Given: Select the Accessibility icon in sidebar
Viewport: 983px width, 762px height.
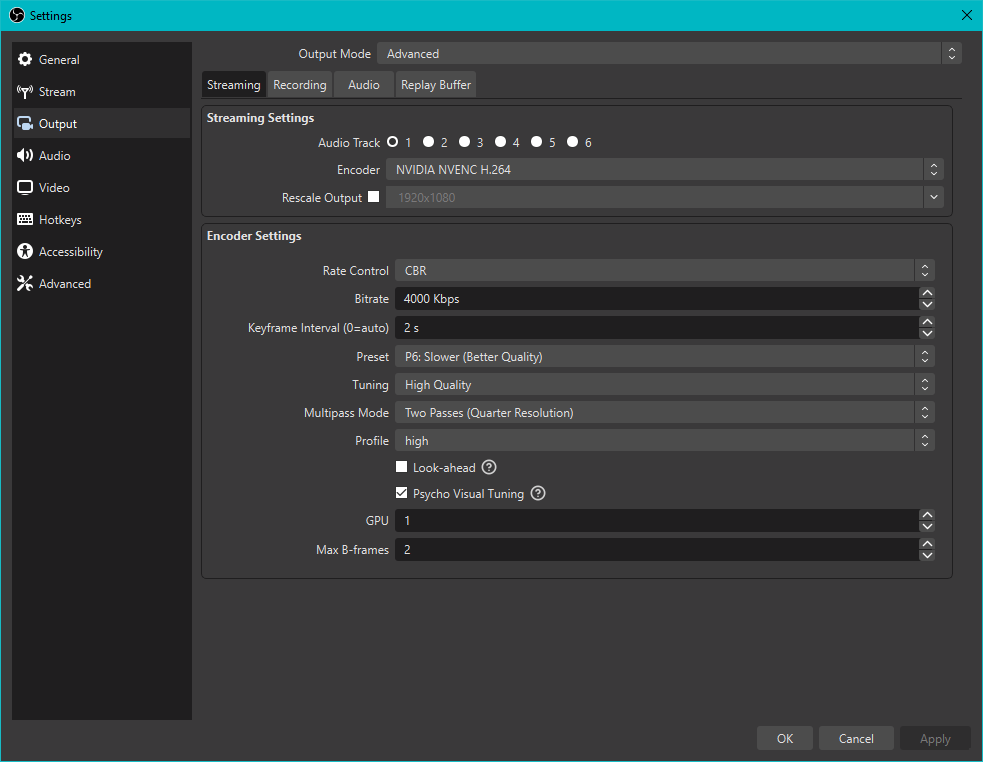Looking at the screenshot, I should pyautogui.click(x=25, y=252).
